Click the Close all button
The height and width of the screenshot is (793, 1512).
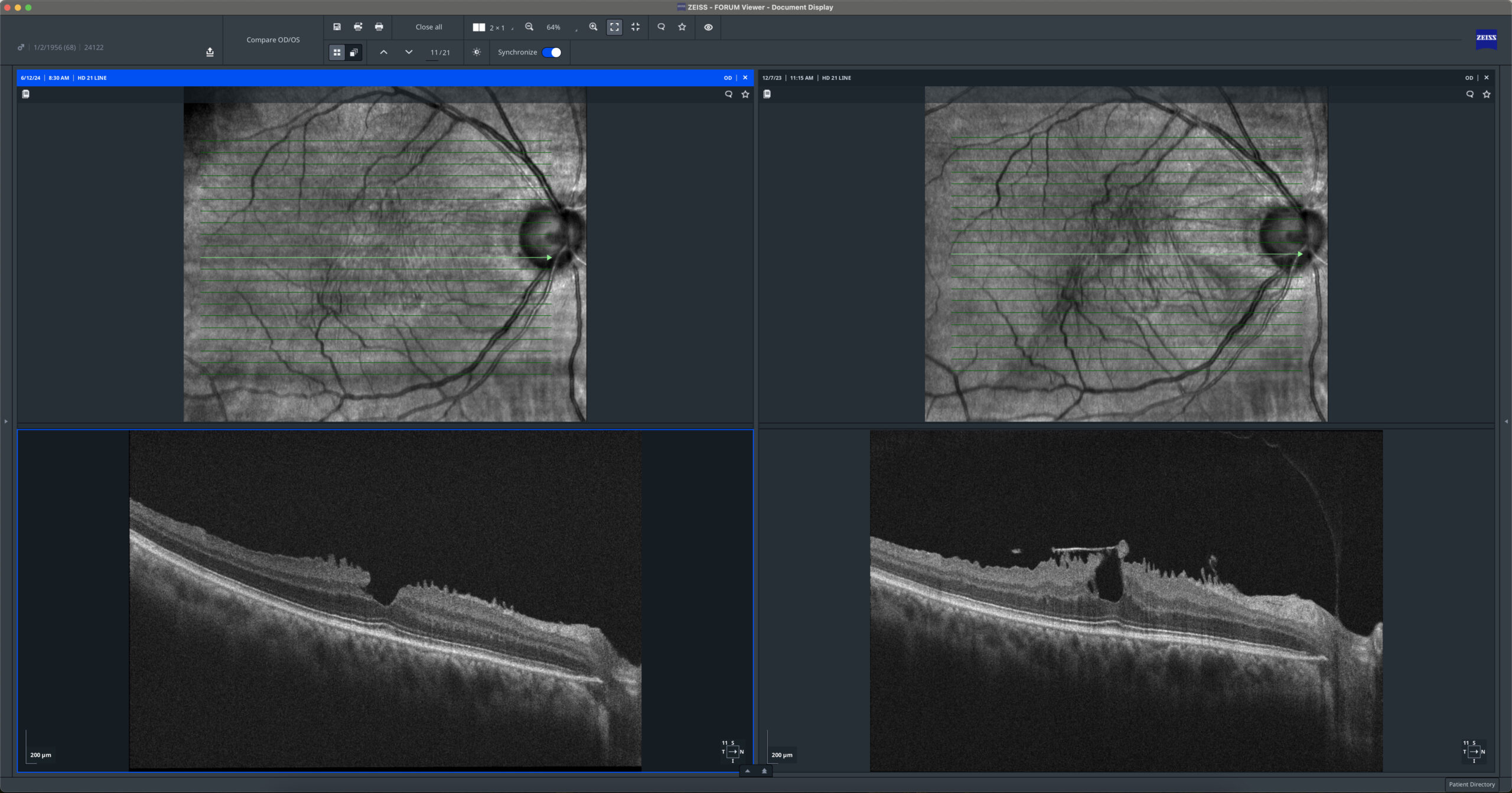429,27
